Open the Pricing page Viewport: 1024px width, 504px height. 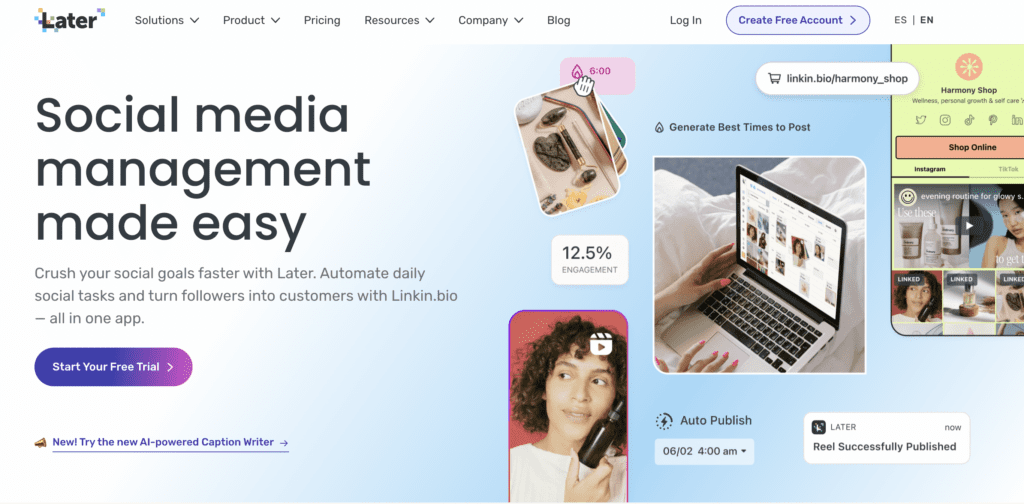click(322, 20)
